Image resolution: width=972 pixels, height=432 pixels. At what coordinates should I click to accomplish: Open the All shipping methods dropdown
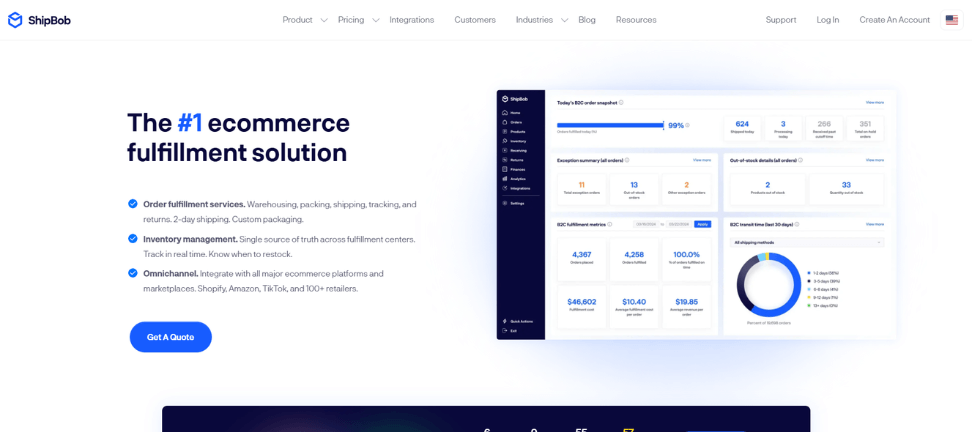pos(807,242)
